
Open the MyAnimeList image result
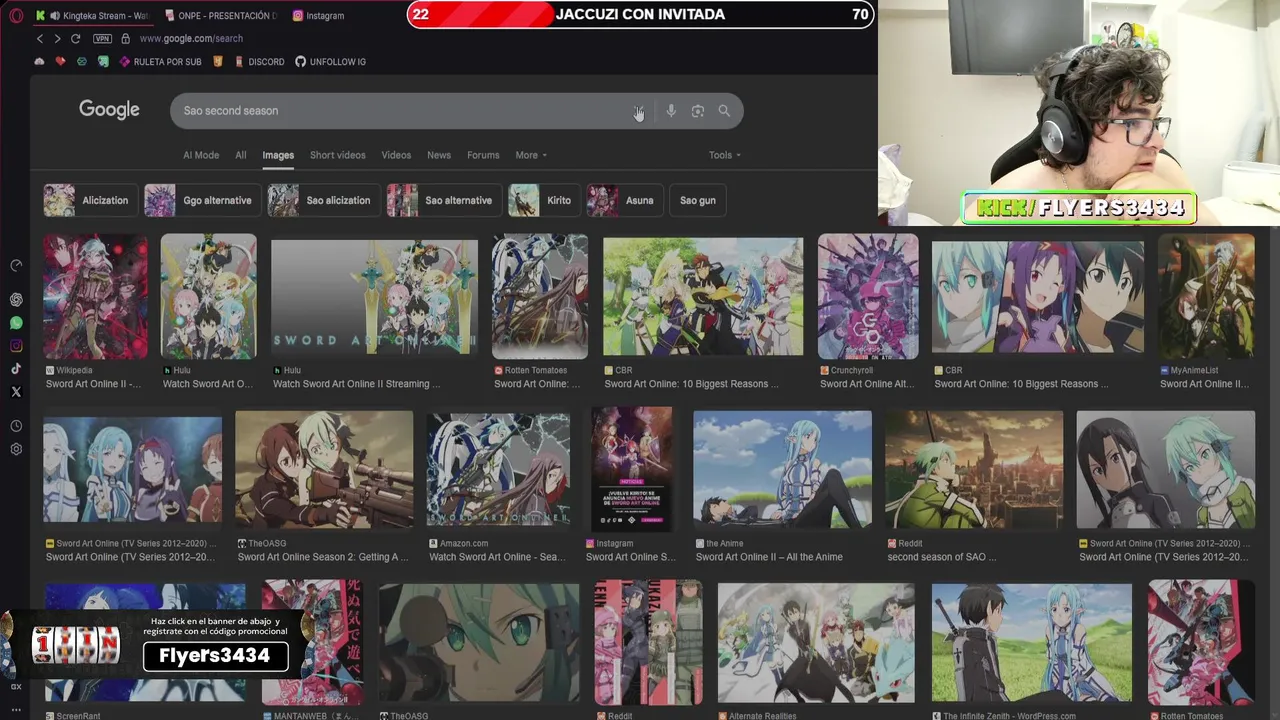(1206, 296)
